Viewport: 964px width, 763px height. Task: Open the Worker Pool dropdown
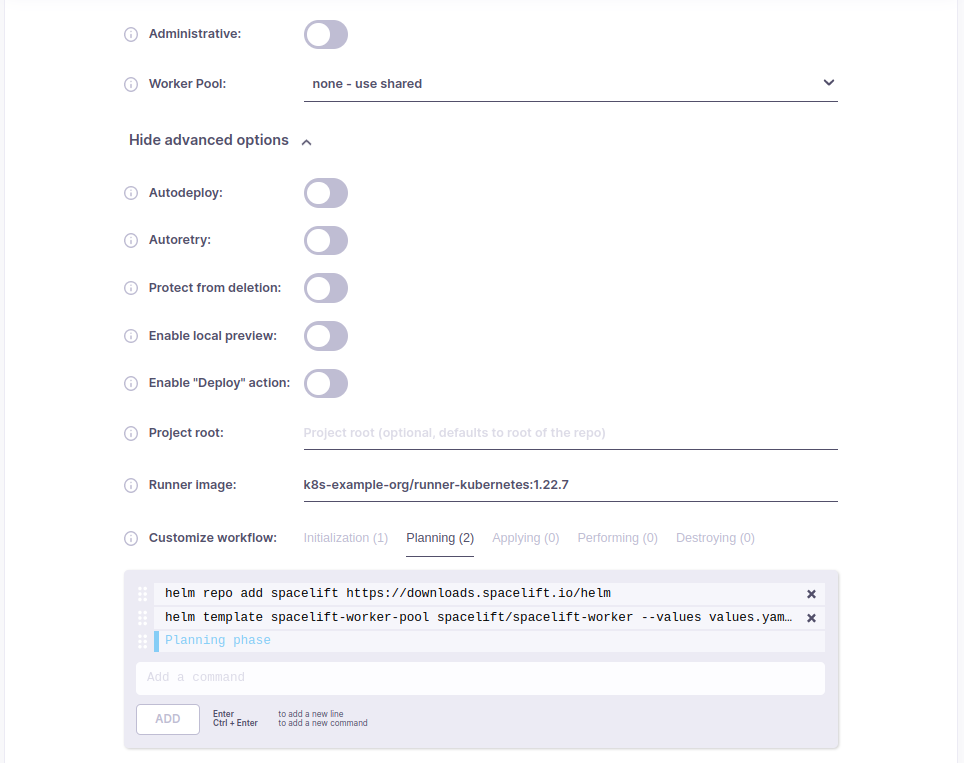click(x=569, y=84)
